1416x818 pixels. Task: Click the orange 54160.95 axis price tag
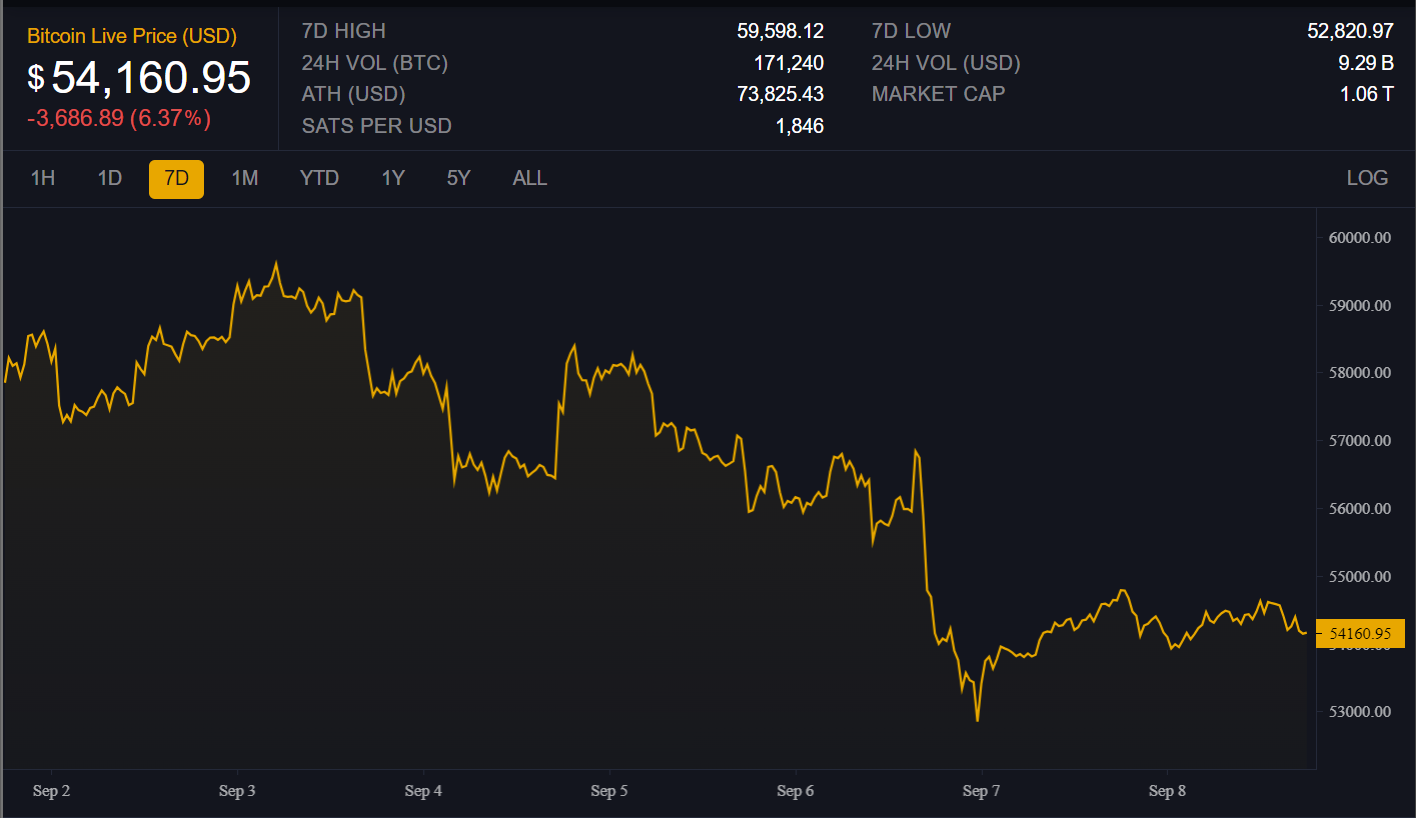1360,633
